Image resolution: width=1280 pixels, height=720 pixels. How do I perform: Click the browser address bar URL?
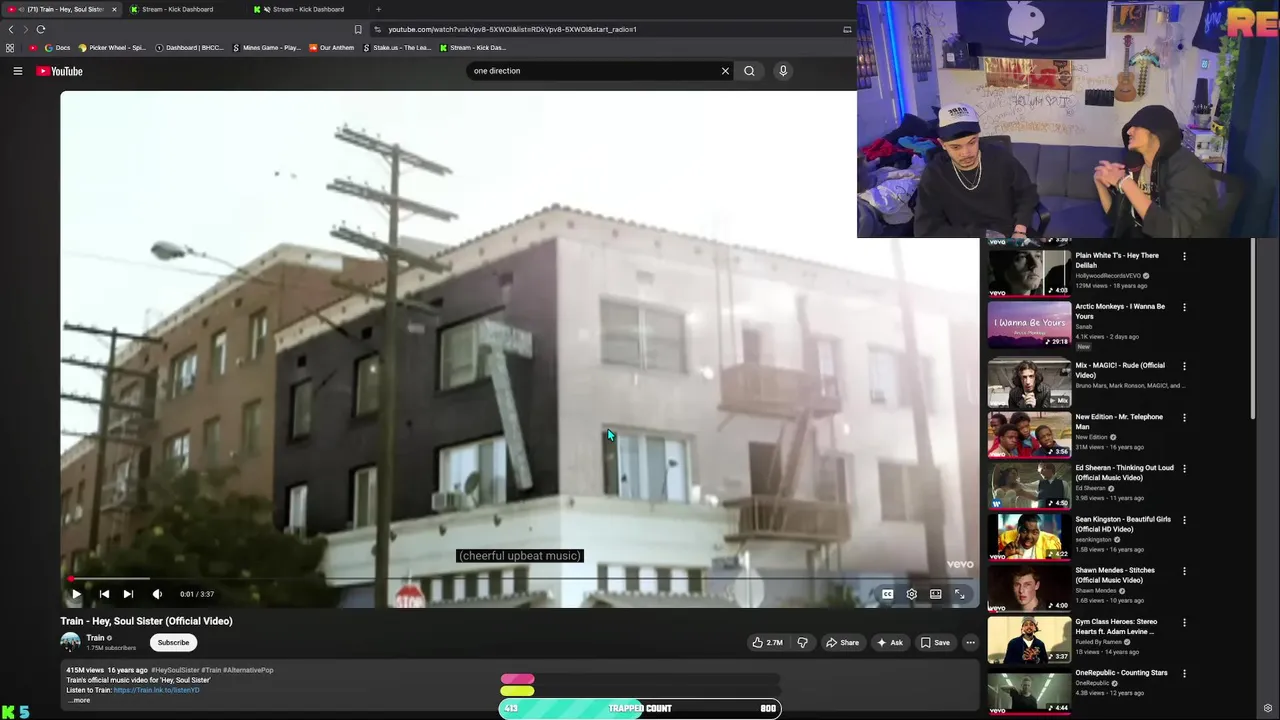(x=512, y=29)
